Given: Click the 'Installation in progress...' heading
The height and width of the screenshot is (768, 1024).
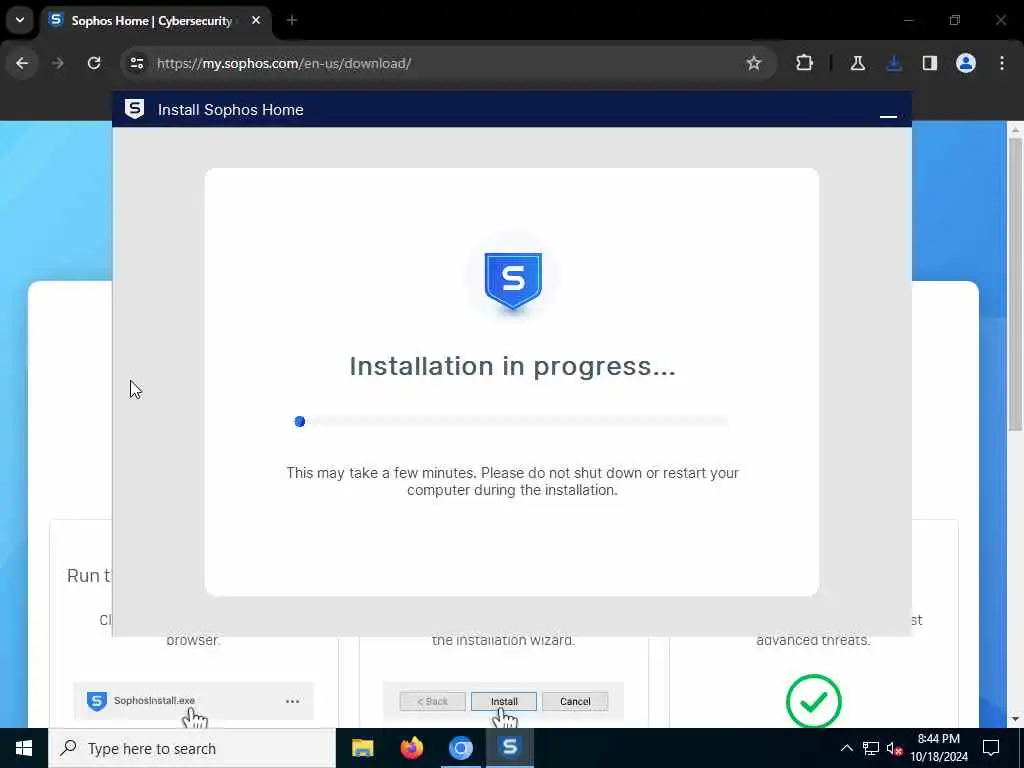Looking at the screenshot, I should (513, 366).
